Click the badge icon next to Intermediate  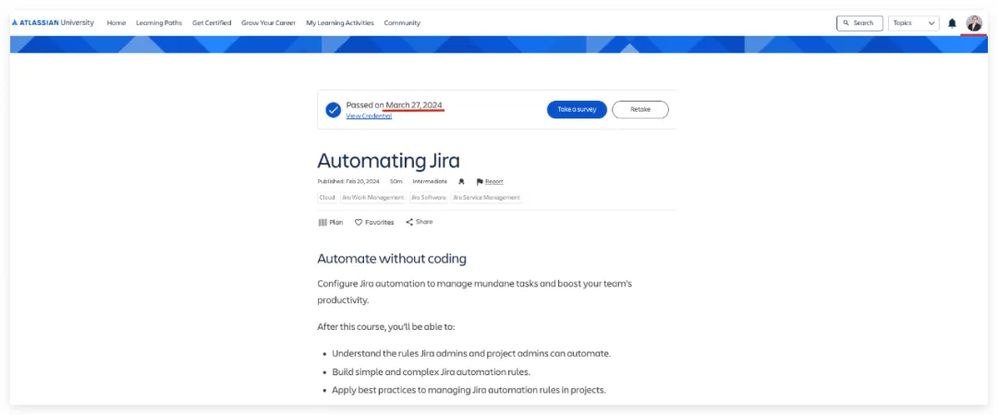point(461,181)
